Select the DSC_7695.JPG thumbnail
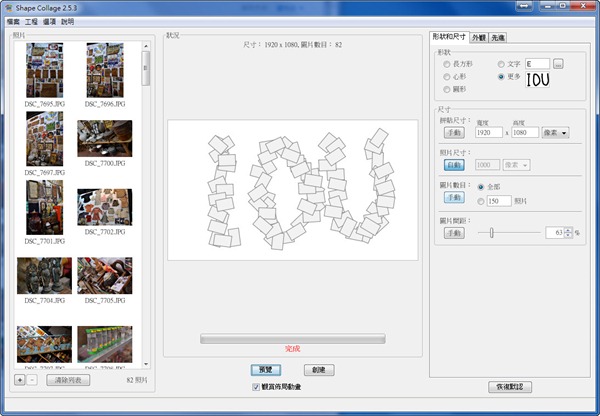The image size is (600, 416). 43,70
